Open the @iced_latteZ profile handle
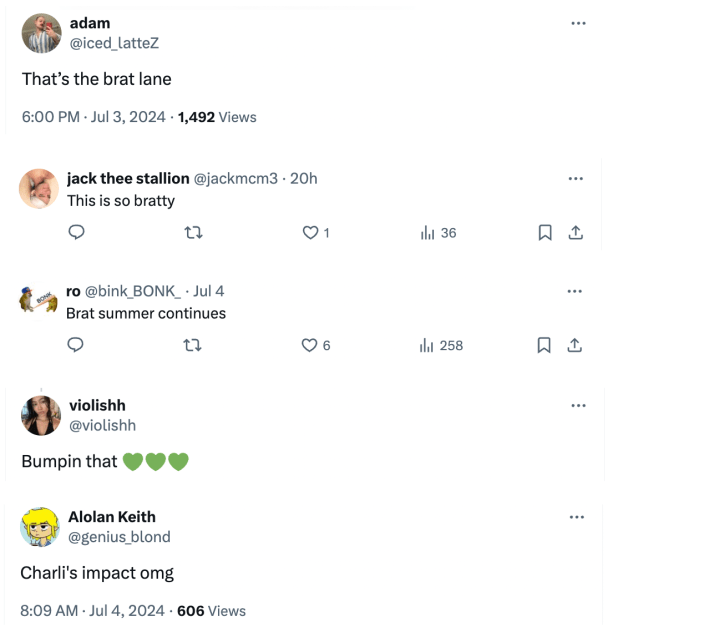 114,42
